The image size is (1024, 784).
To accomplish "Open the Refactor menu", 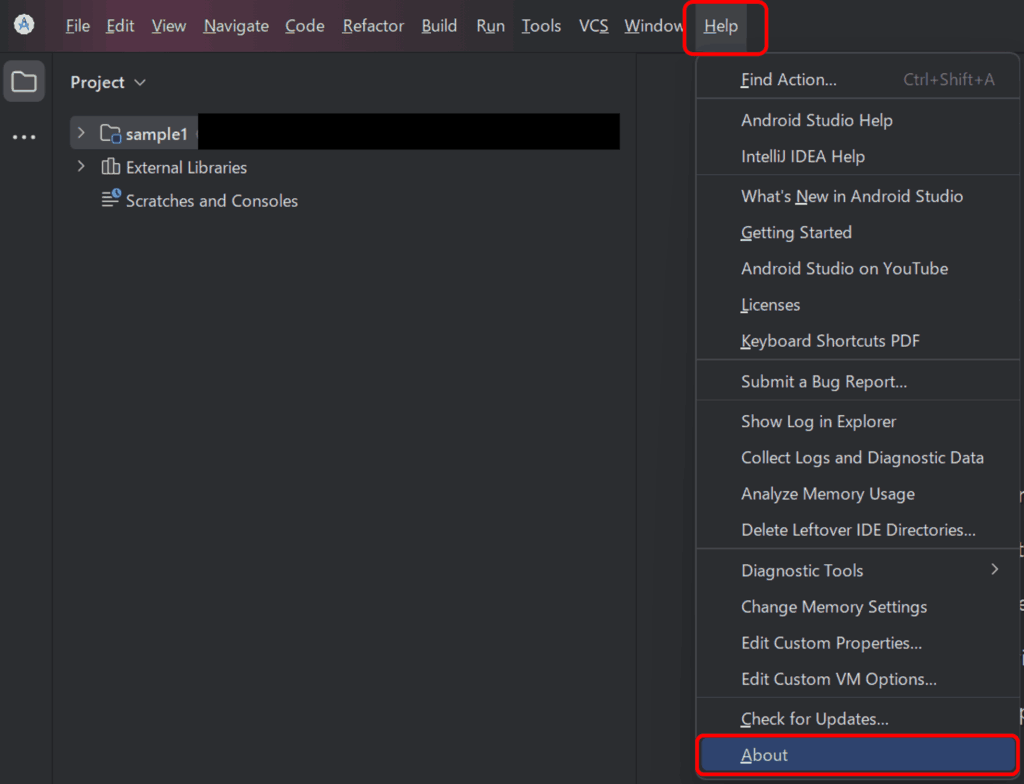I will tap(373, 26).
